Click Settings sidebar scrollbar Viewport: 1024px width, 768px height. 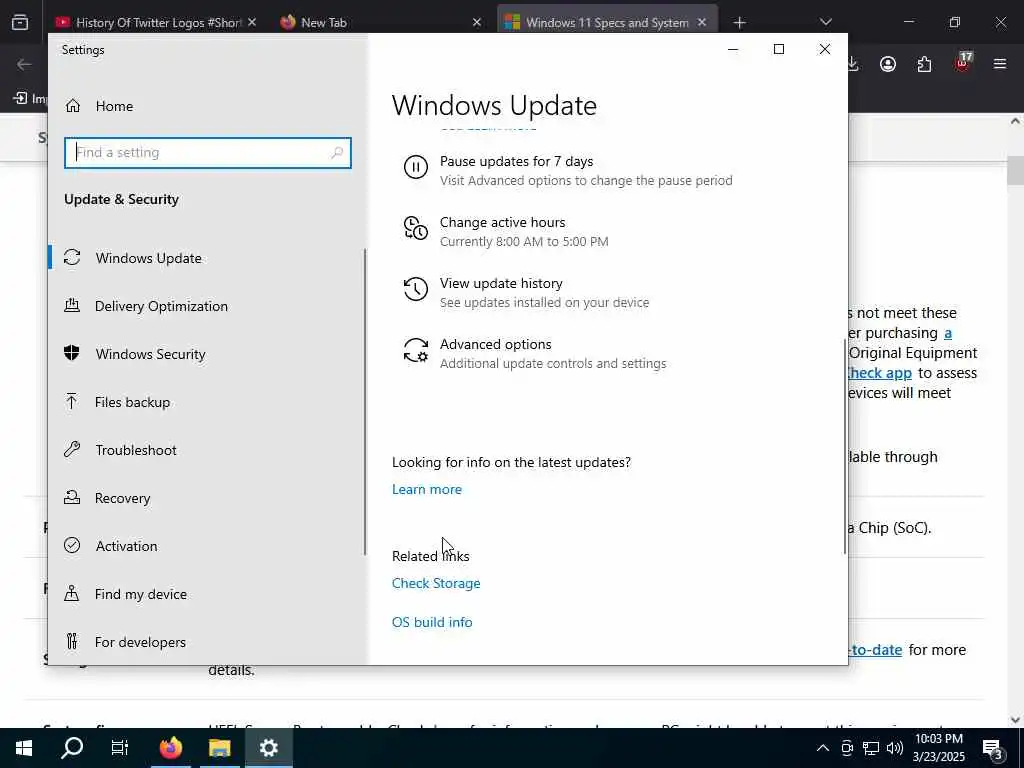(x=365, y=402)
